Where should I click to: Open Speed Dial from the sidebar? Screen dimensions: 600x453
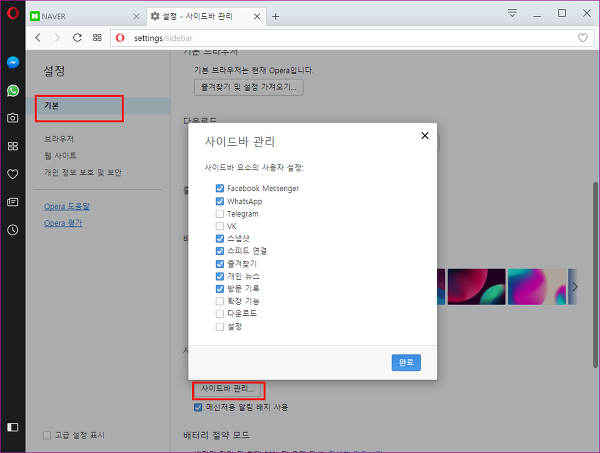coord(13,146)
